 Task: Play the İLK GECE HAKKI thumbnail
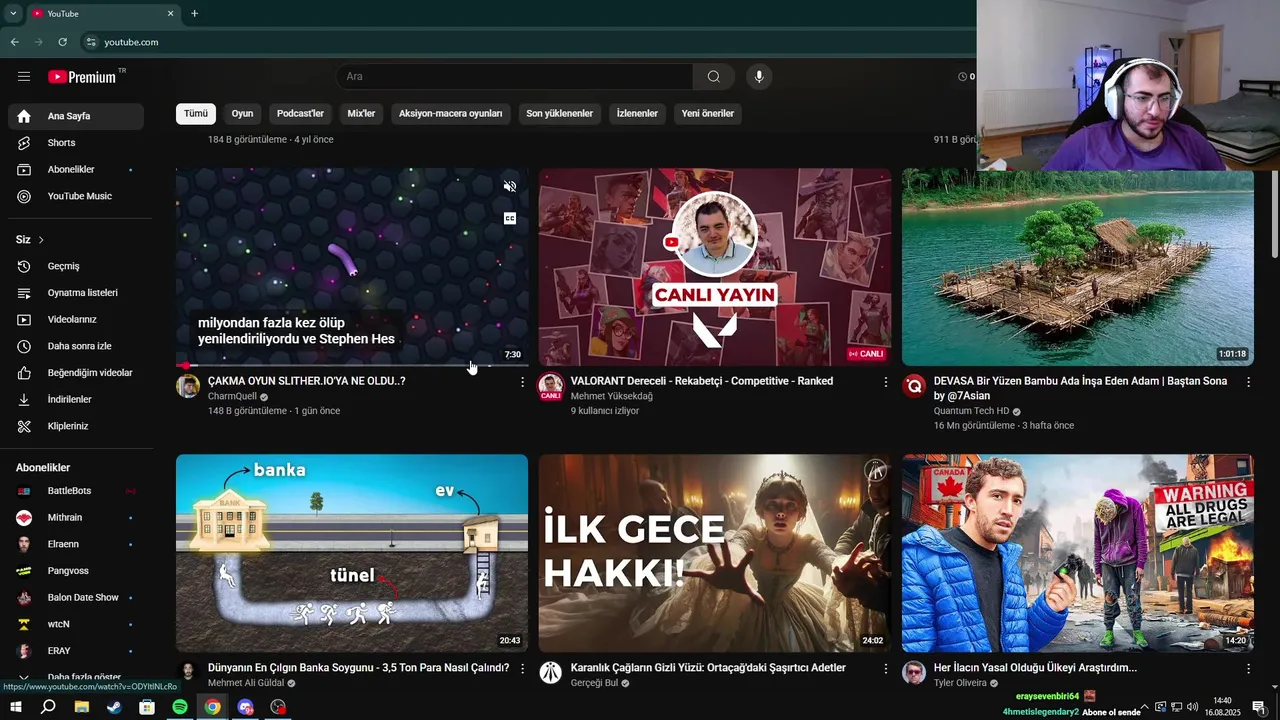[715, 553]
